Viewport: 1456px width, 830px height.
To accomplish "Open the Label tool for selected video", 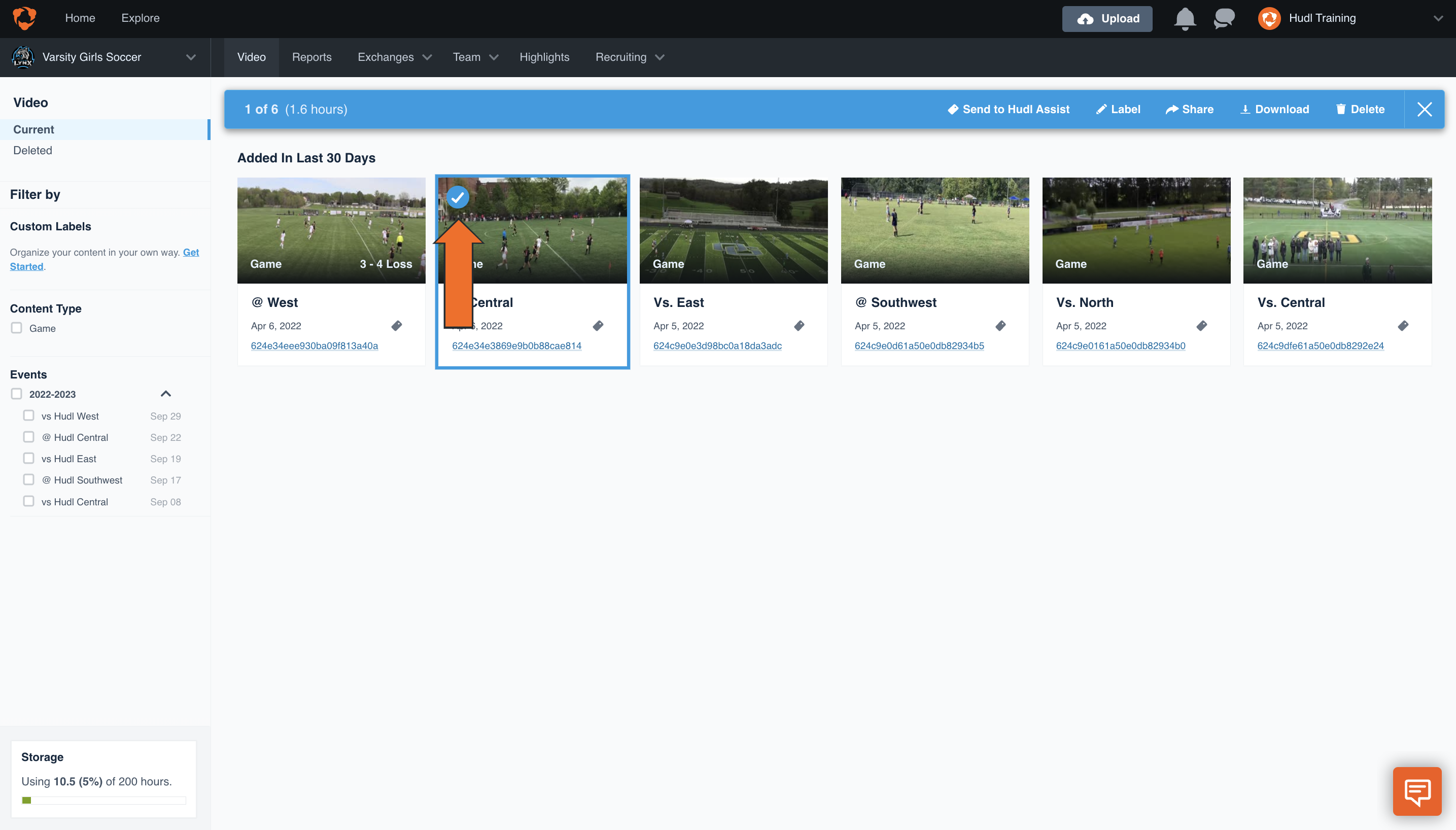I will (x=1118, y=109).
